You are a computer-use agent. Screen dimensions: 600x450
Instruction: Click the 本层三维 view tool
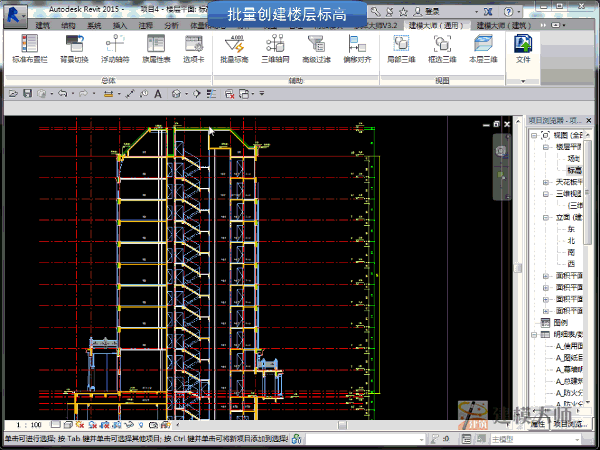(483, 49)
